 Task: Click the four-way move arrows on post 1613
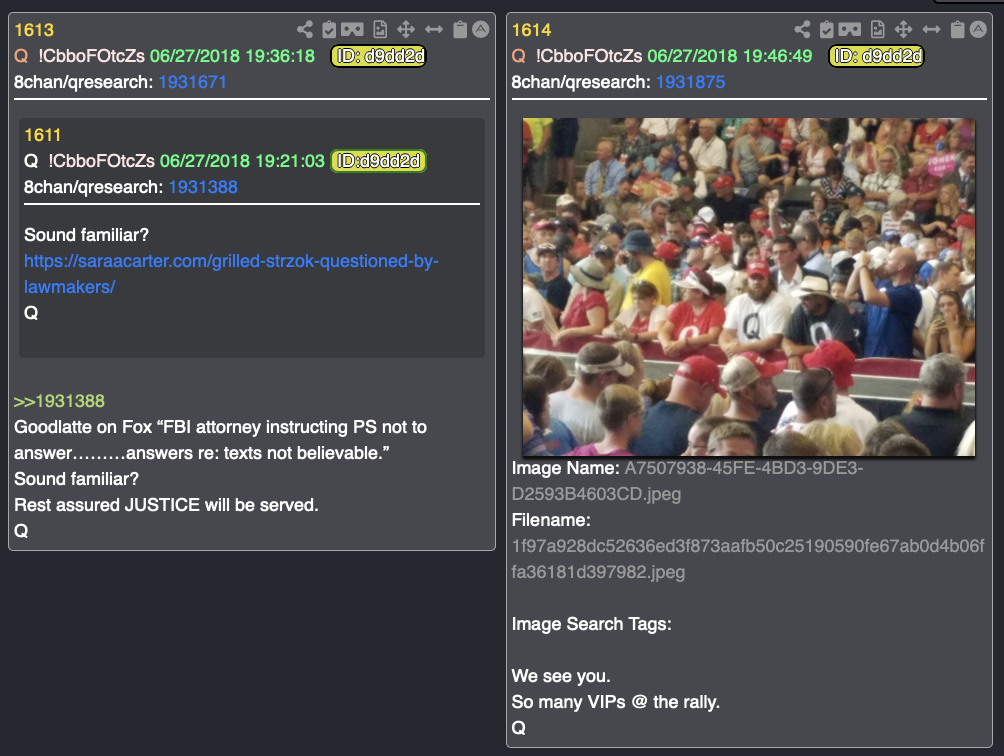pos(406,29)
